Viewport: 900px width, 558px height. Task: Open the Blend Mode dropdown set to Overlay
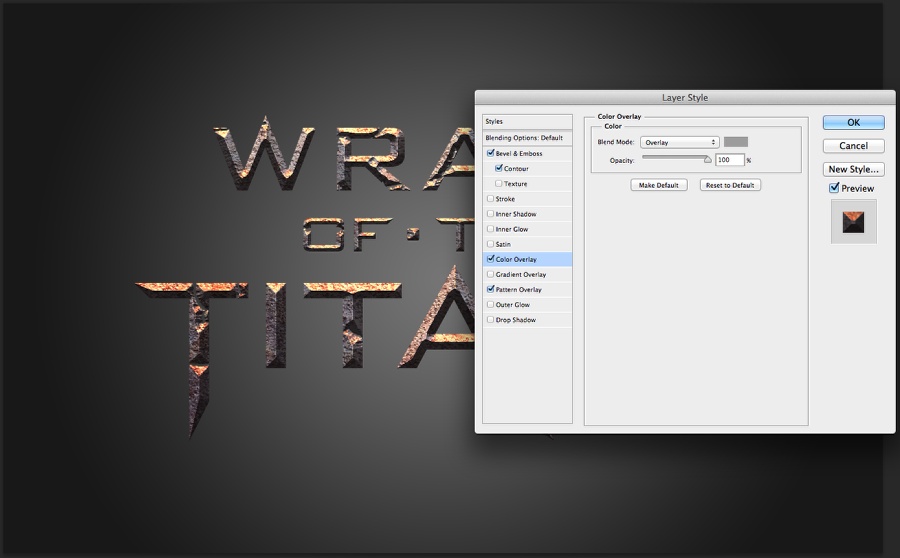(680, 142)
